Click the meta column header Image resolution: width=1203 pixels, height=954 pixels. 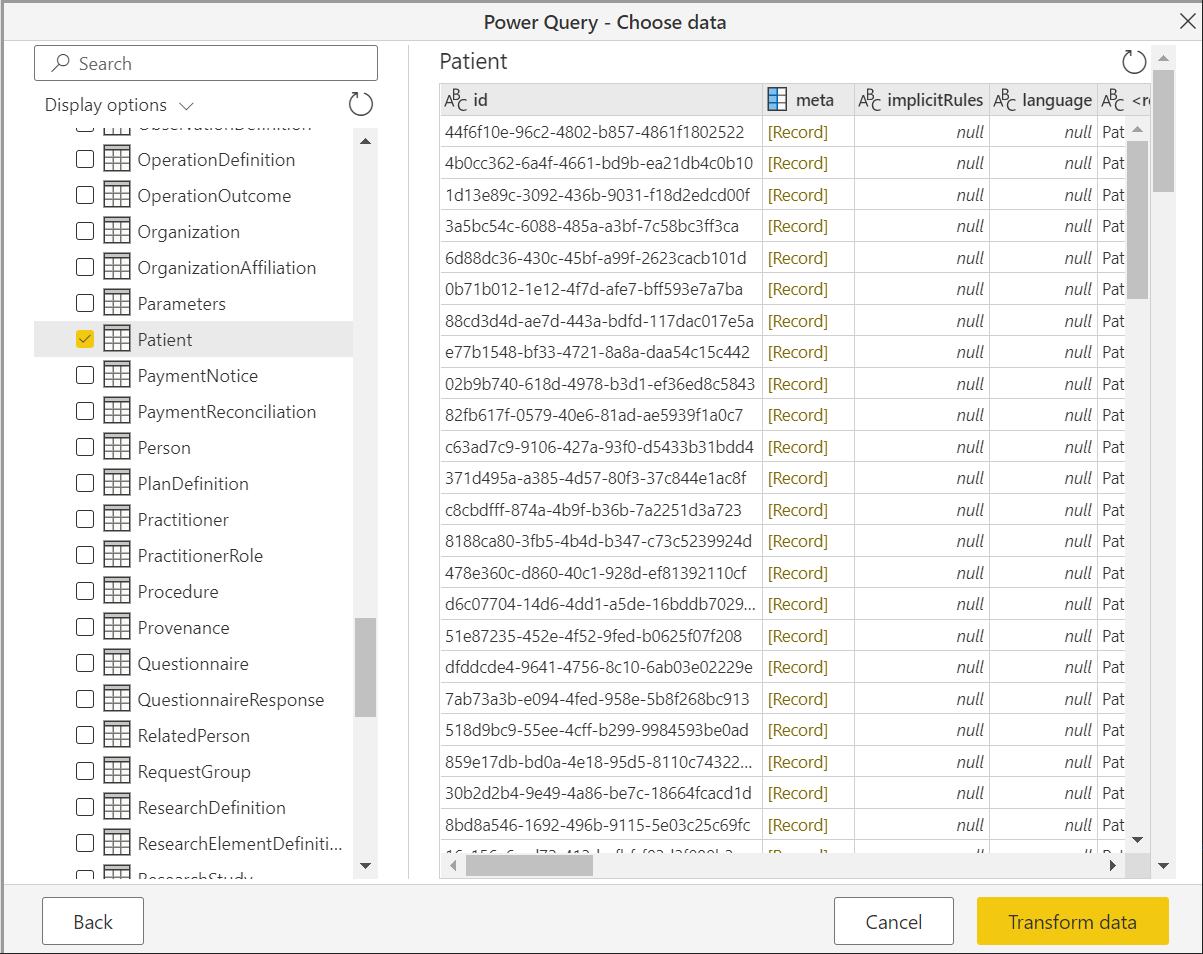[808, 100]
